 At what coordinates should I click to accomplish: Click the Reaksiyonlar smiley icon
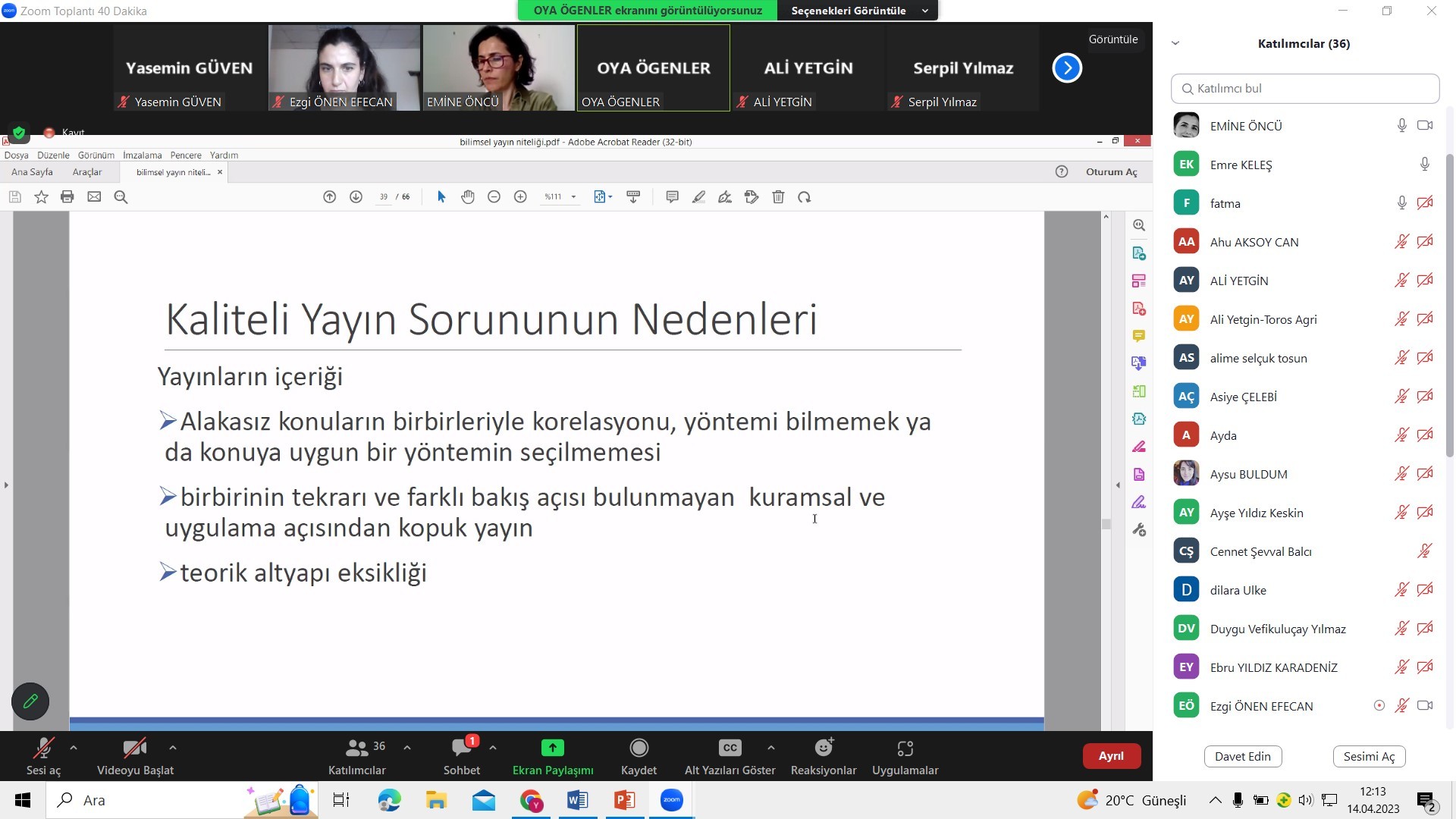click(x=824, y=748)
